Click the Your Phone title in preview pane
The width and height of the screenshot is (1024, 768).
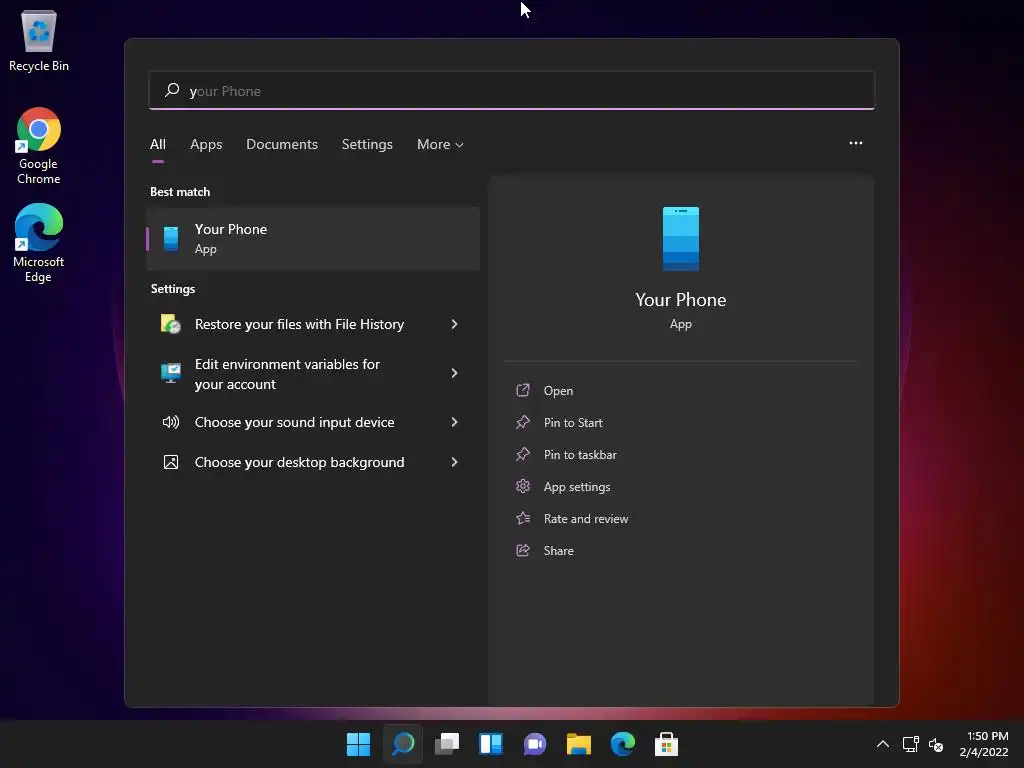click(680, 300)
